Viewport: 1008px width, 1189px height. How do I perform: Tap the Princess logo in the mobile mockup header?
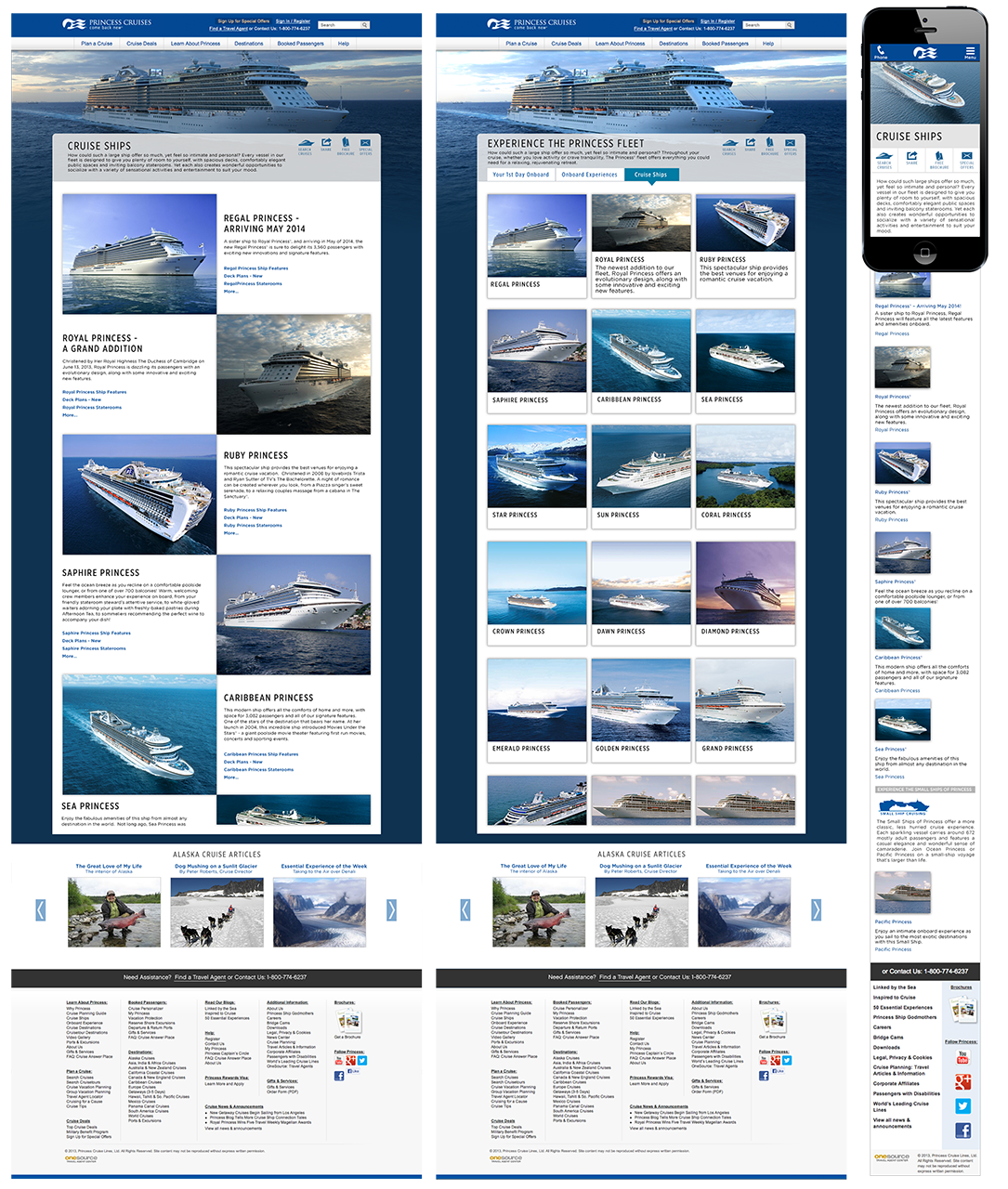[925, 52]
